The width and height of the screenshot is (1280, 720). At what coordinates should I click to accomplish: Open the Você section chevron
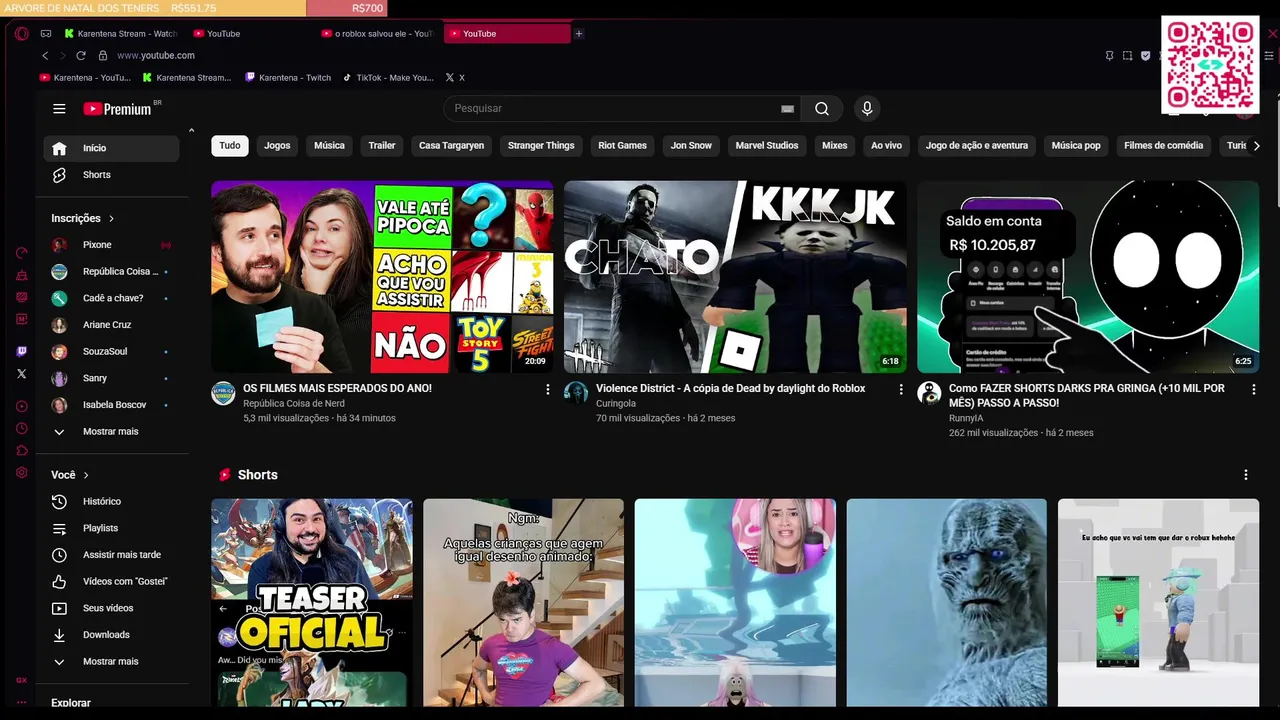(86, 475)
